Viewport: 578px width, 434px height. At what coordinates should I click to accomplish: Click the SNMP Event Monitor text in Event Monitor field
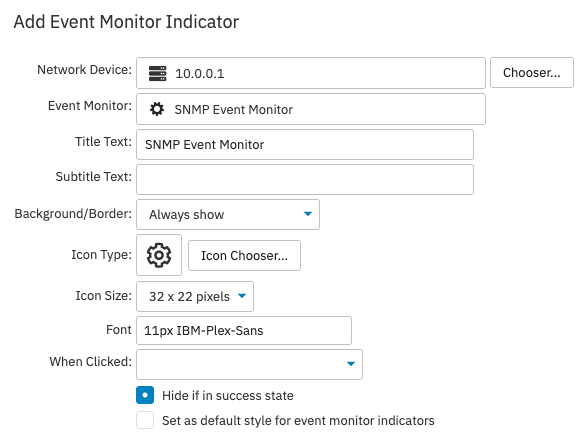pyautogui.click(x=234, y=110)
